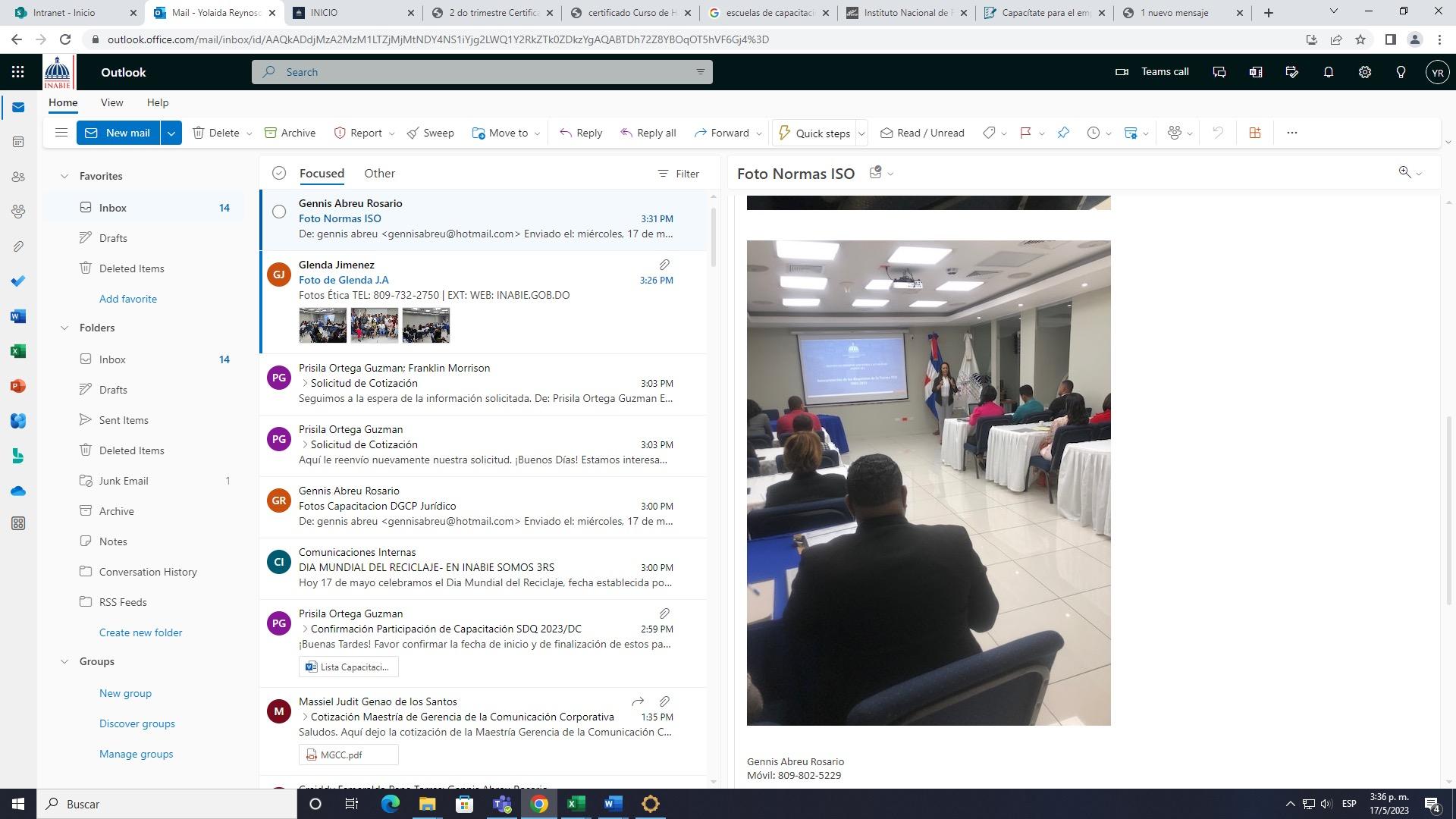Collapse the Favorites section
1456x819 pixels.
(x=64, y=176)
